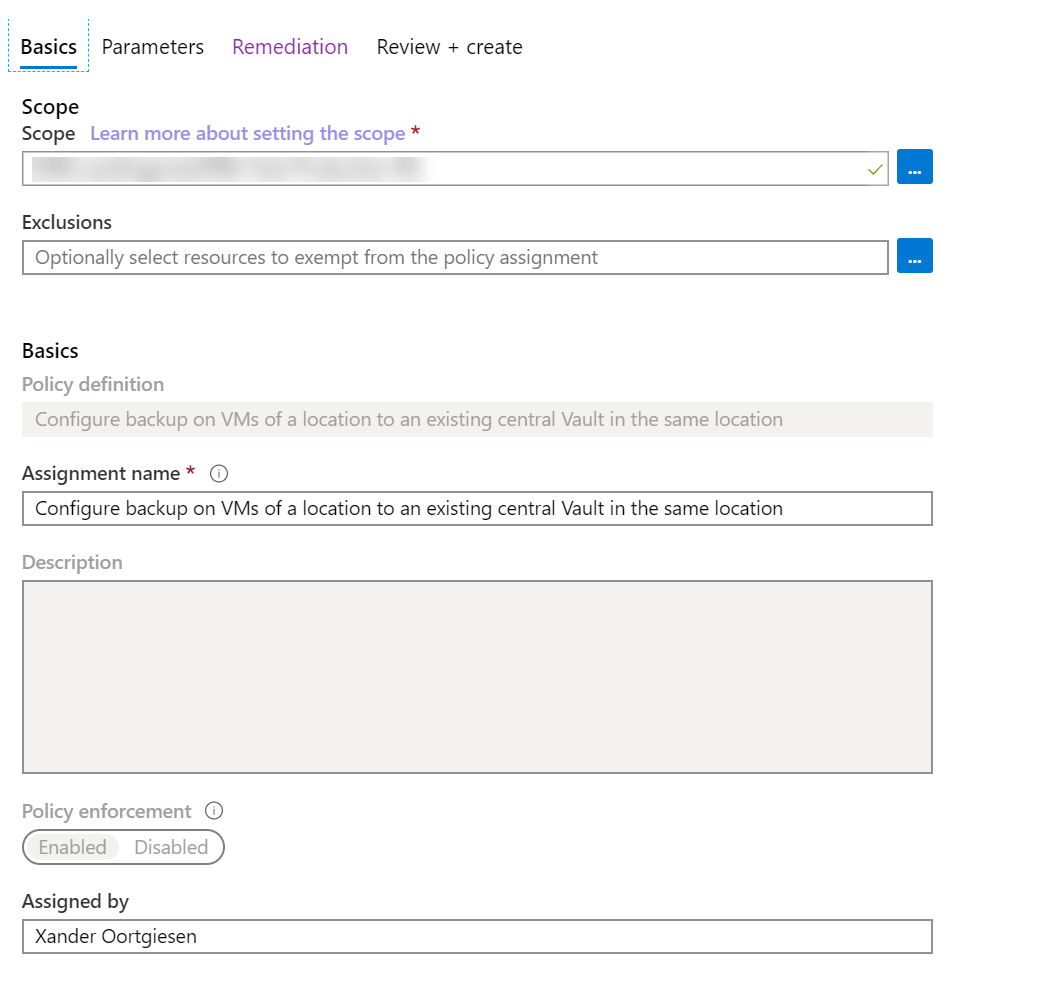
Task: Click the info icon beside Policy enforcement
Action: coord(213,811)
